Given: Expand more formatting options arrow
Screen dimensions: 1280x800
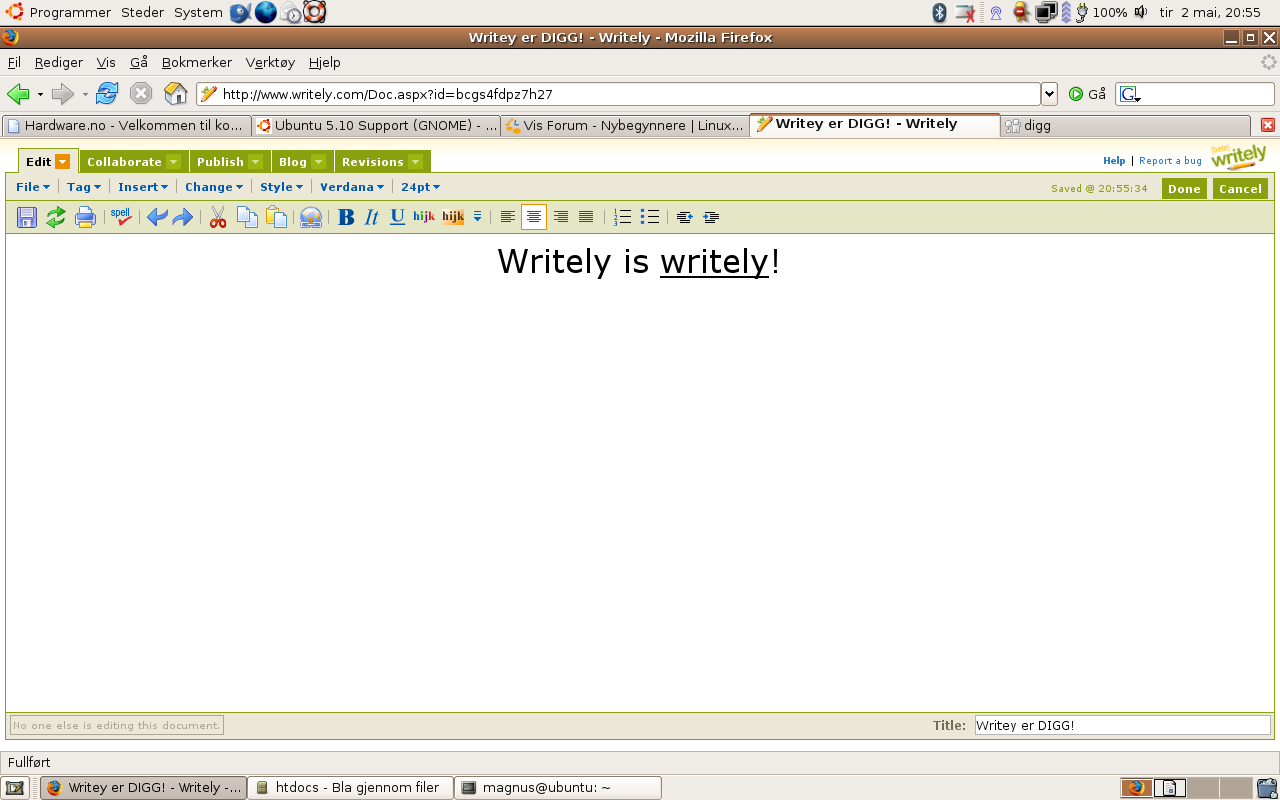Looking at the screenshot, I should pos(477,217).
